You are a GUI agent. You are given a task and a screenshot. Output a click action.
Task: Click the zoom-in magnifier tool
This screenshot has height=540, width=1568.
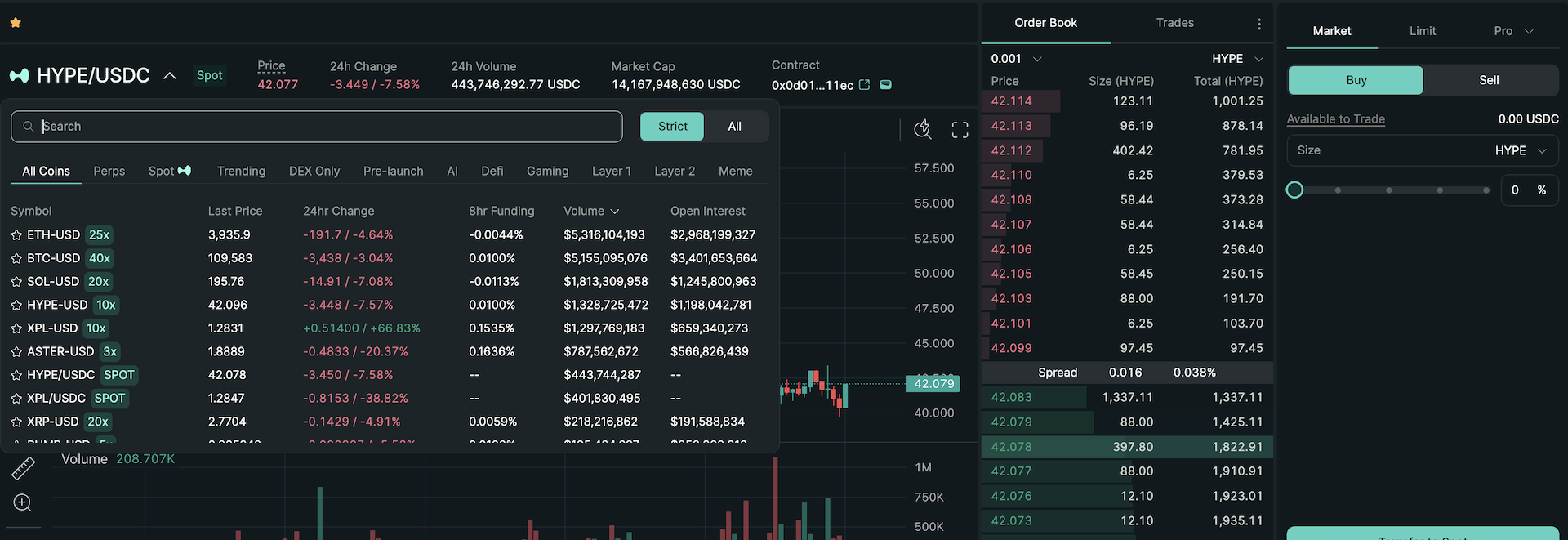[23, 502]
